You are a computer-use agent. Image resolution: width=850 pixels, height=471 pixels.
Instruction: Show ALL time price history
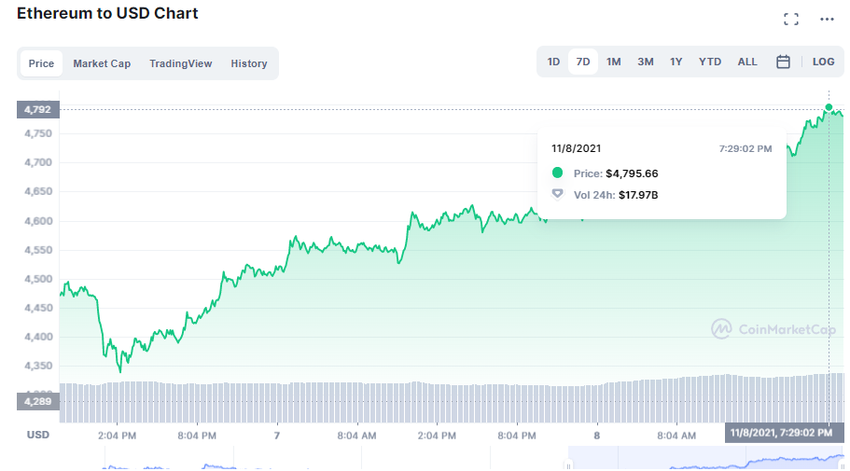(747, 62)
